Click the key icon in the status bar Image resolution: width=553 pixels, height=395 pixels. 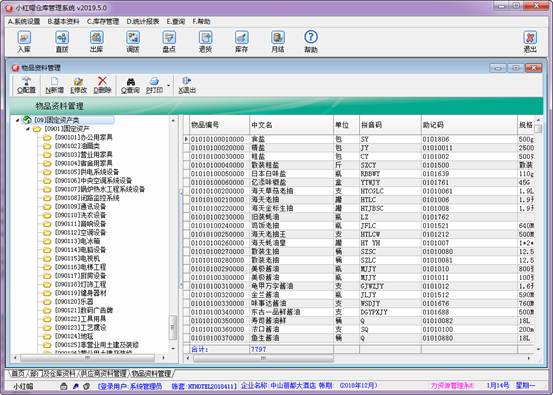[75, 386]
